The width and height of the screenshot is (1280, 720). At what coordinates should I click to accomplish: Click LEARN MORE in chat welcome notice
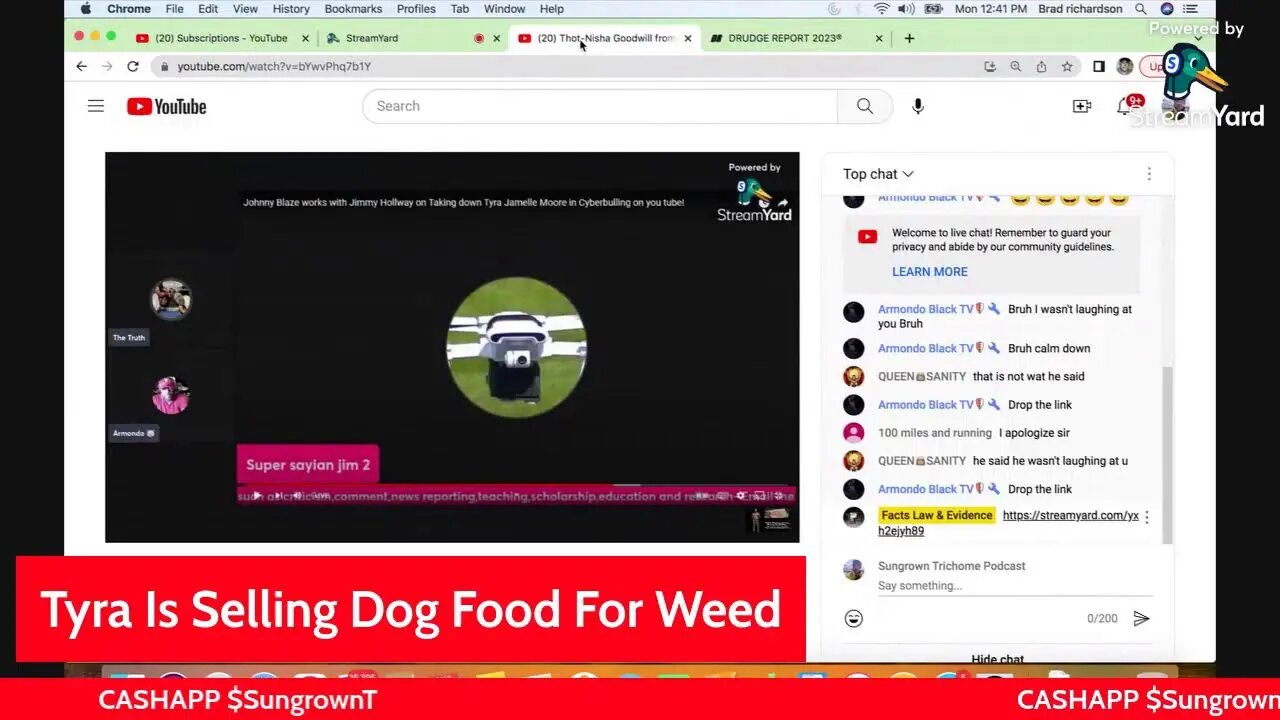tap(930, 272)
